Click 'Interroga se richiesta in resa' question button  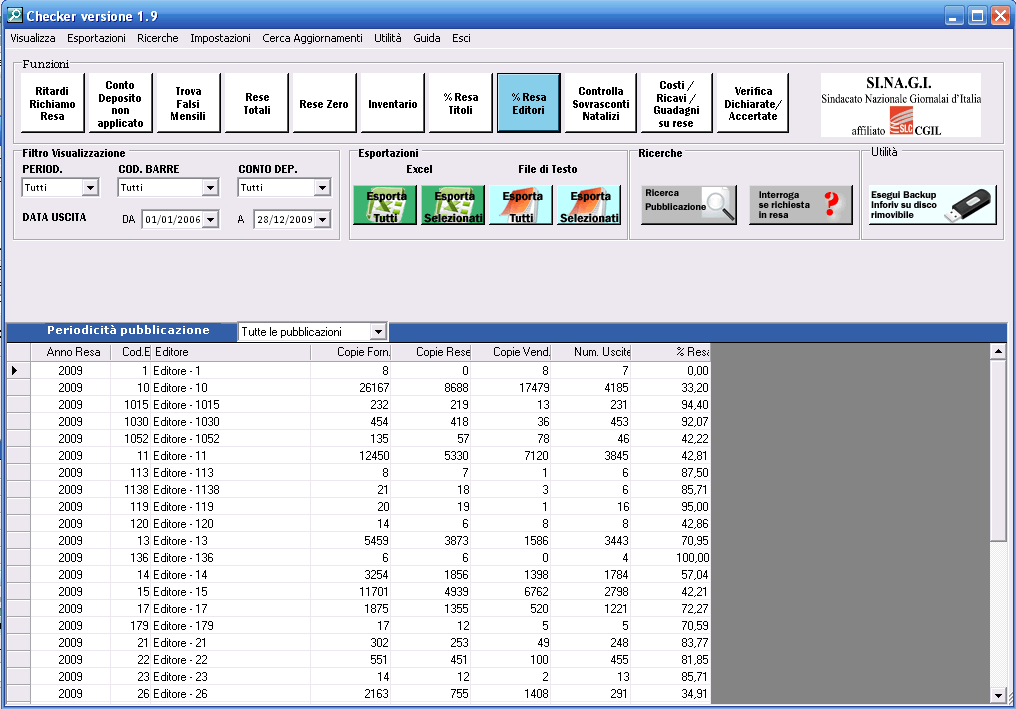[x=801, y=205]
